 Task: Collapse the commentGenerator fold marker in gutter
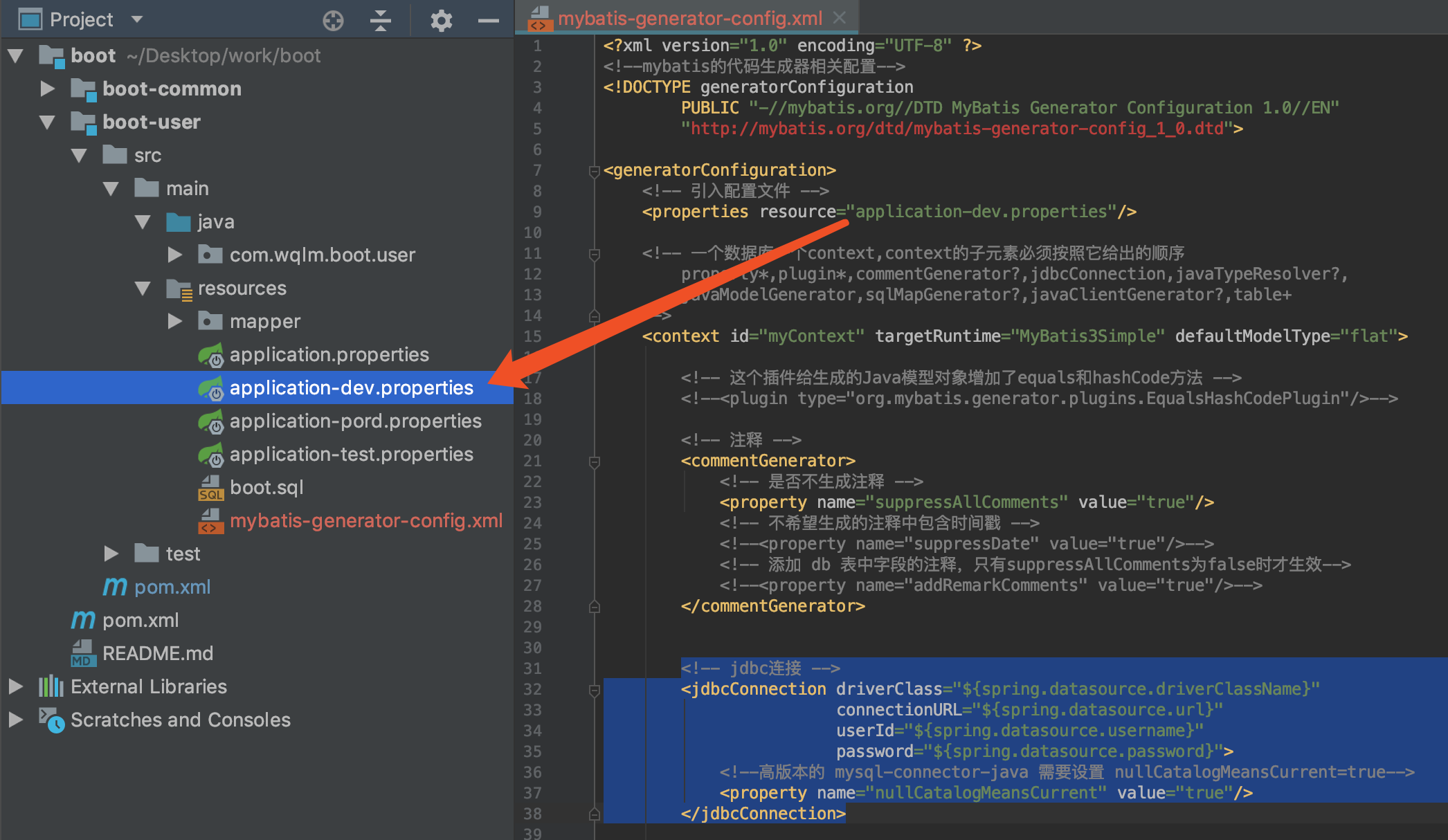(x=594, y=462)
